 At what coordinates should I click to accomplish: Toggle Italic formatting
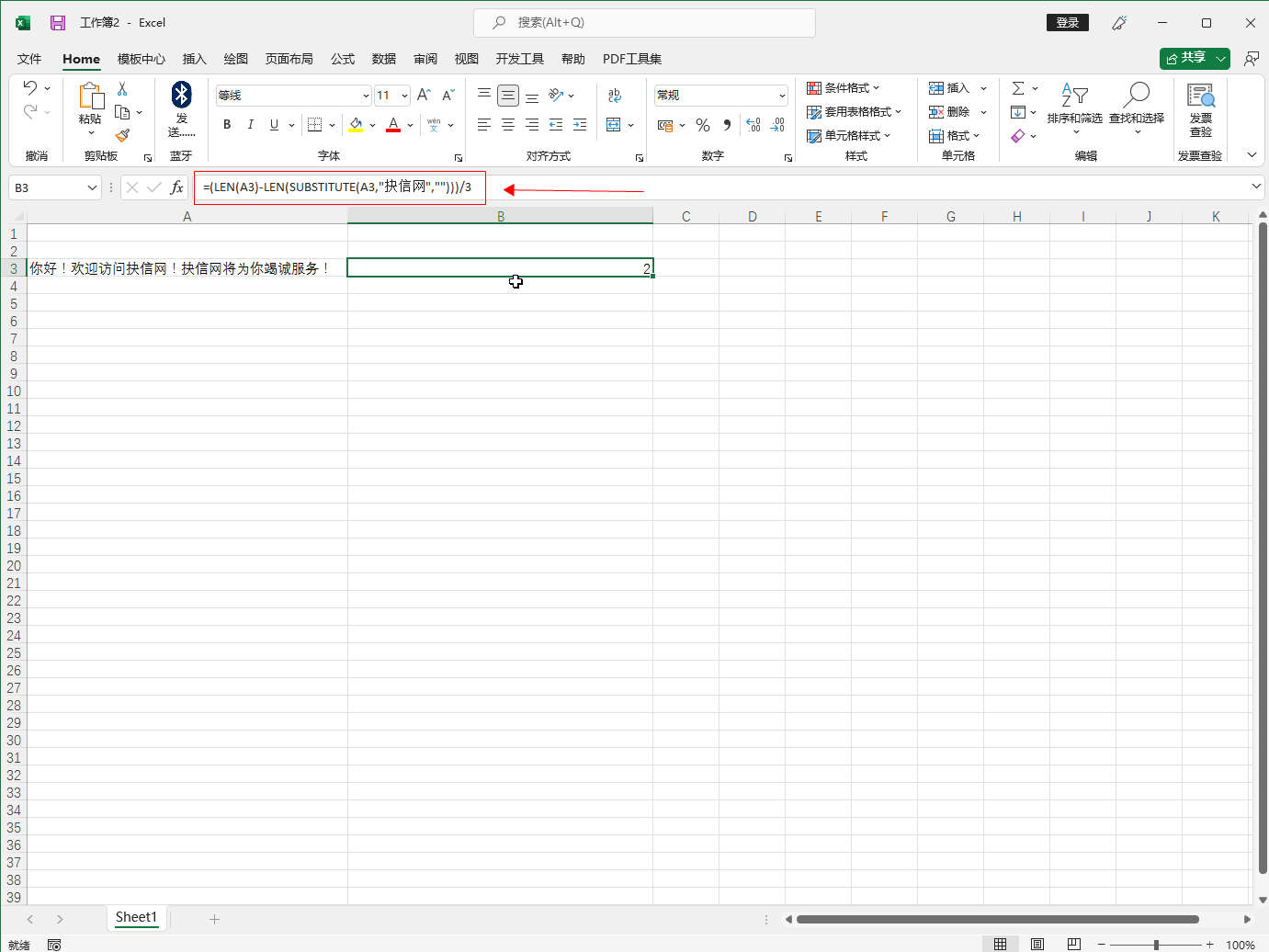pos(250,125)
